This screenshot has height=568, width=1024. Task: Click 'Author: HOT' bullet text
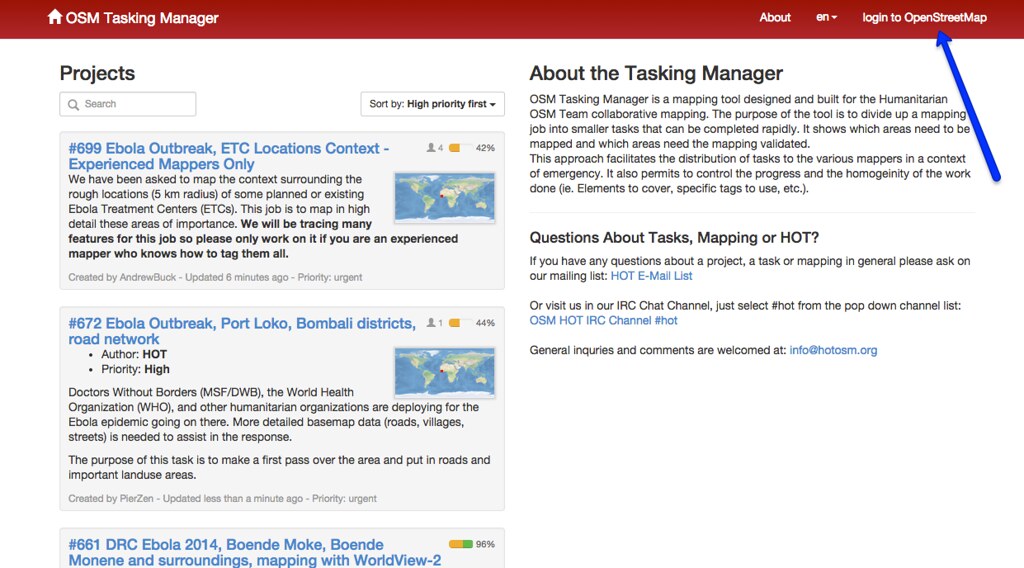[134, 355]
